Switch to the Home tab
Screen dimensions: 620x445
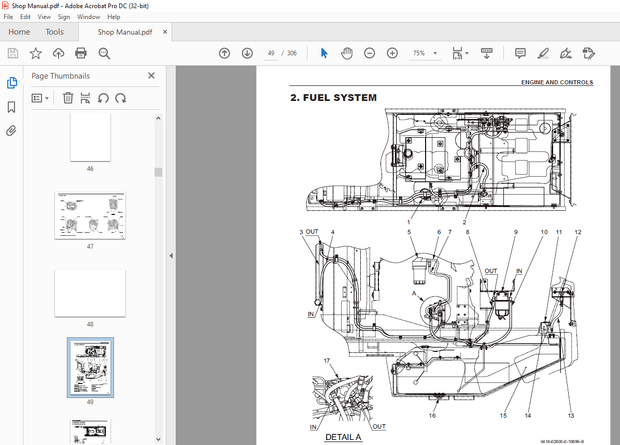pos(19,32)
